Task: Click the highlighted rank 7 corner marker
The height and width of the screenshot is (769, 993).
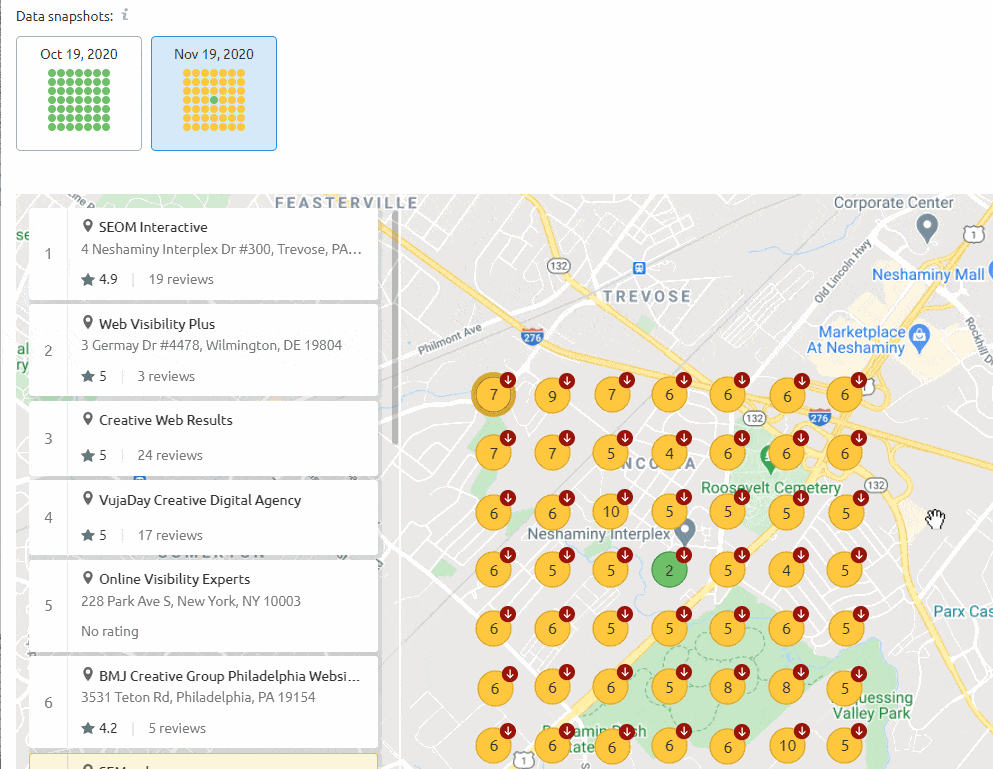Action: (x=493, y=395)
